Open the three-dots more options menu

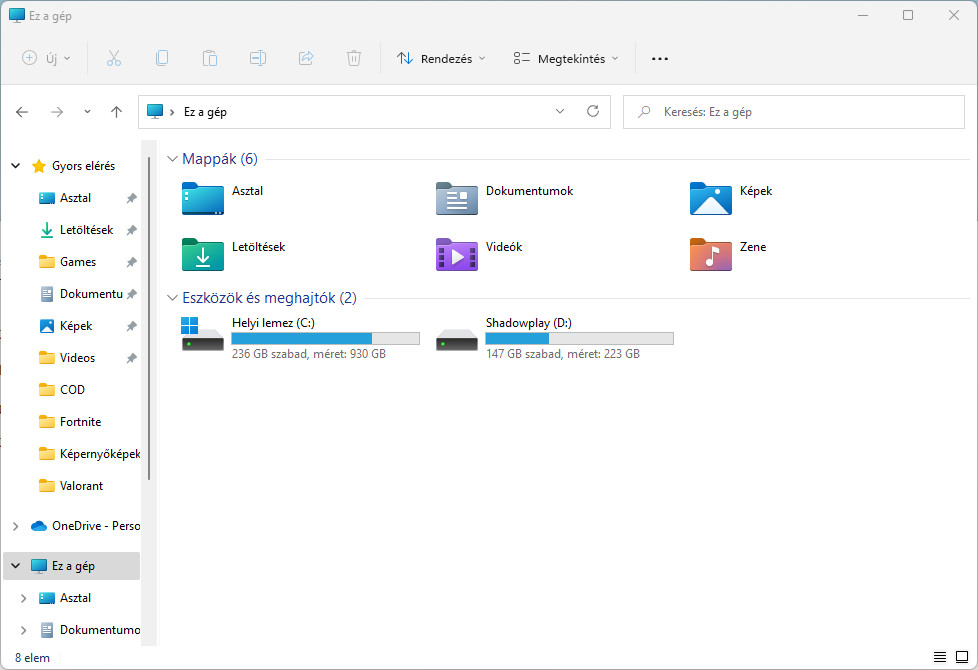coord(659,58)
